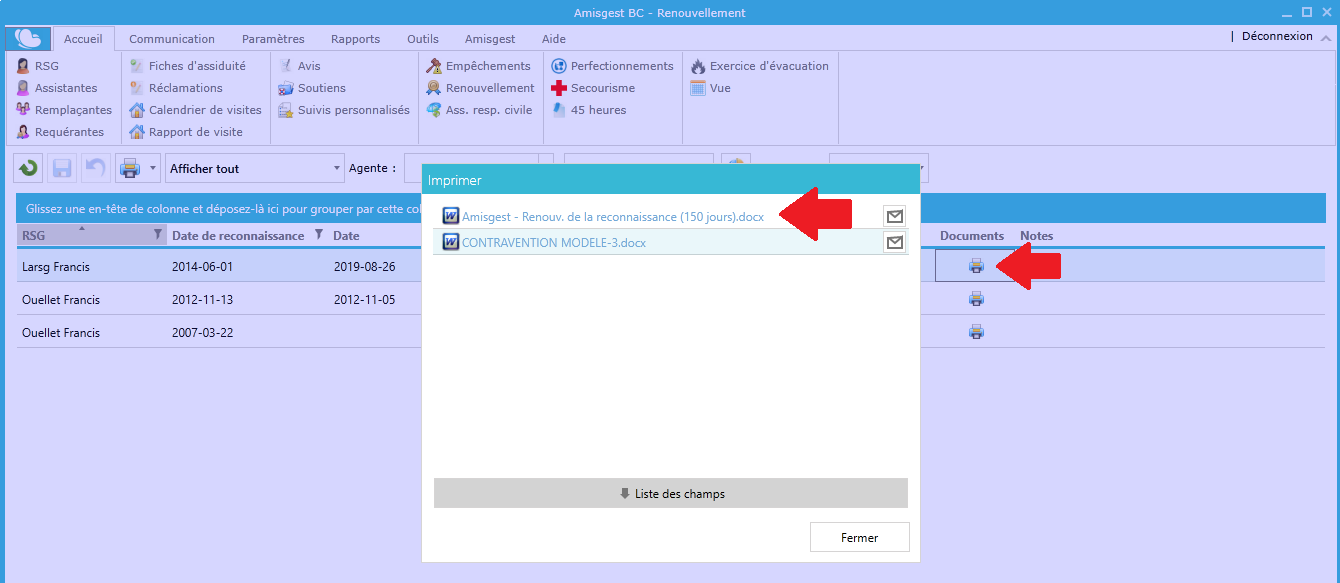
Task: Open CONTRAVENTION MODELE-3.docx file
Action: tap(553, 242)
